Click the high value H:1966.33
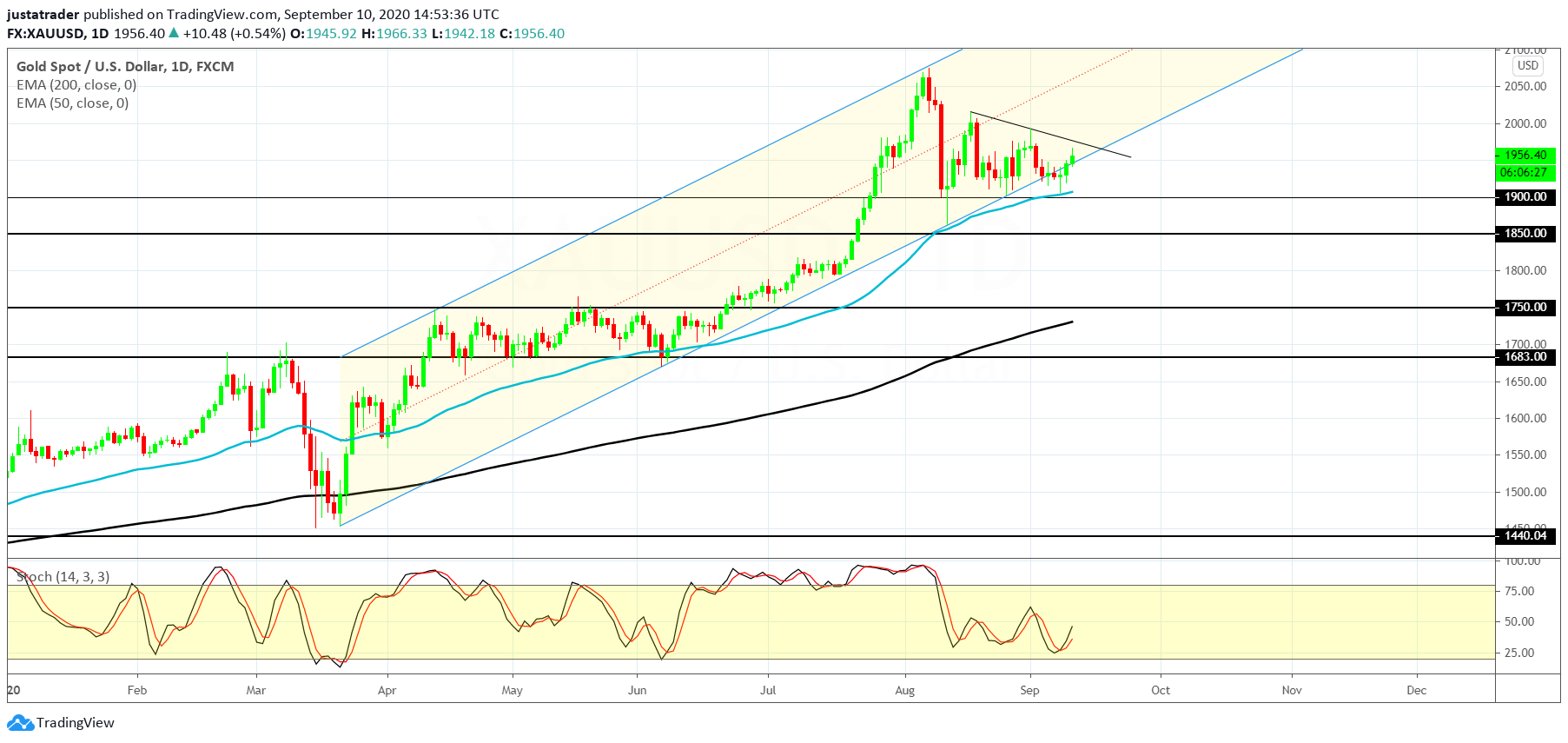Viewport: 1568px width, 743px height. (394, 34)
